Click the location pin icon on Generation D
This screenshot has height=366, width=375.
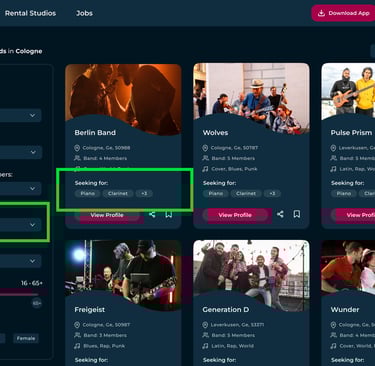point(205,325)
